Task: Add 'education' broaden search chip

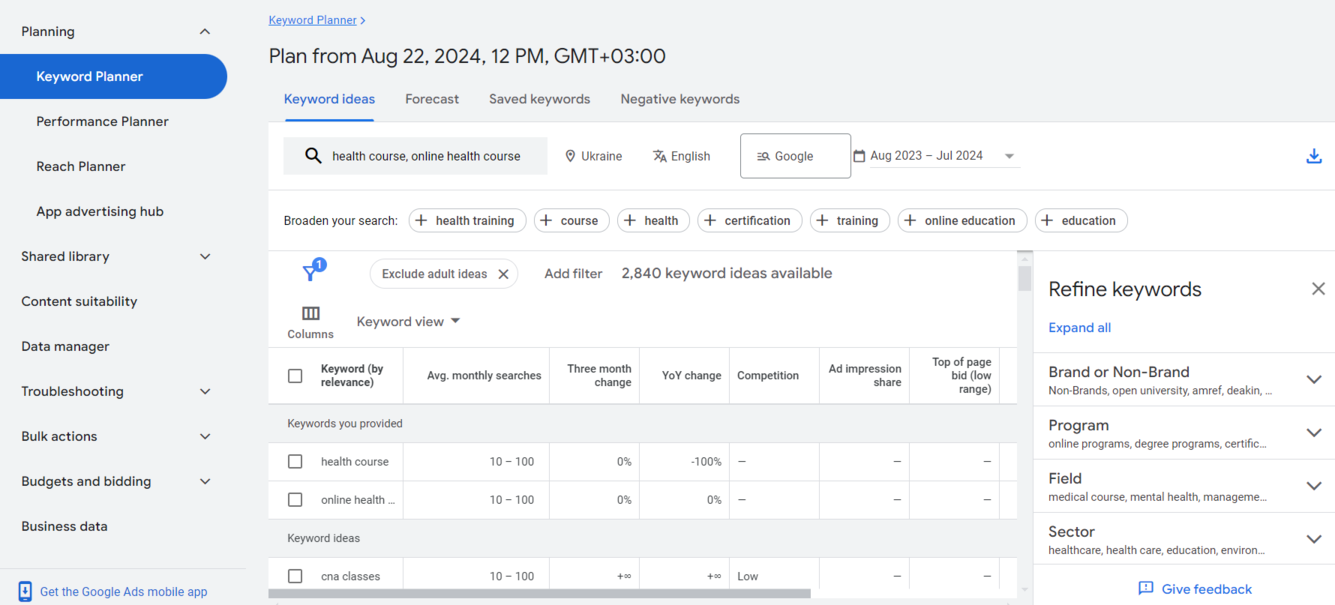Action: 1081,221
